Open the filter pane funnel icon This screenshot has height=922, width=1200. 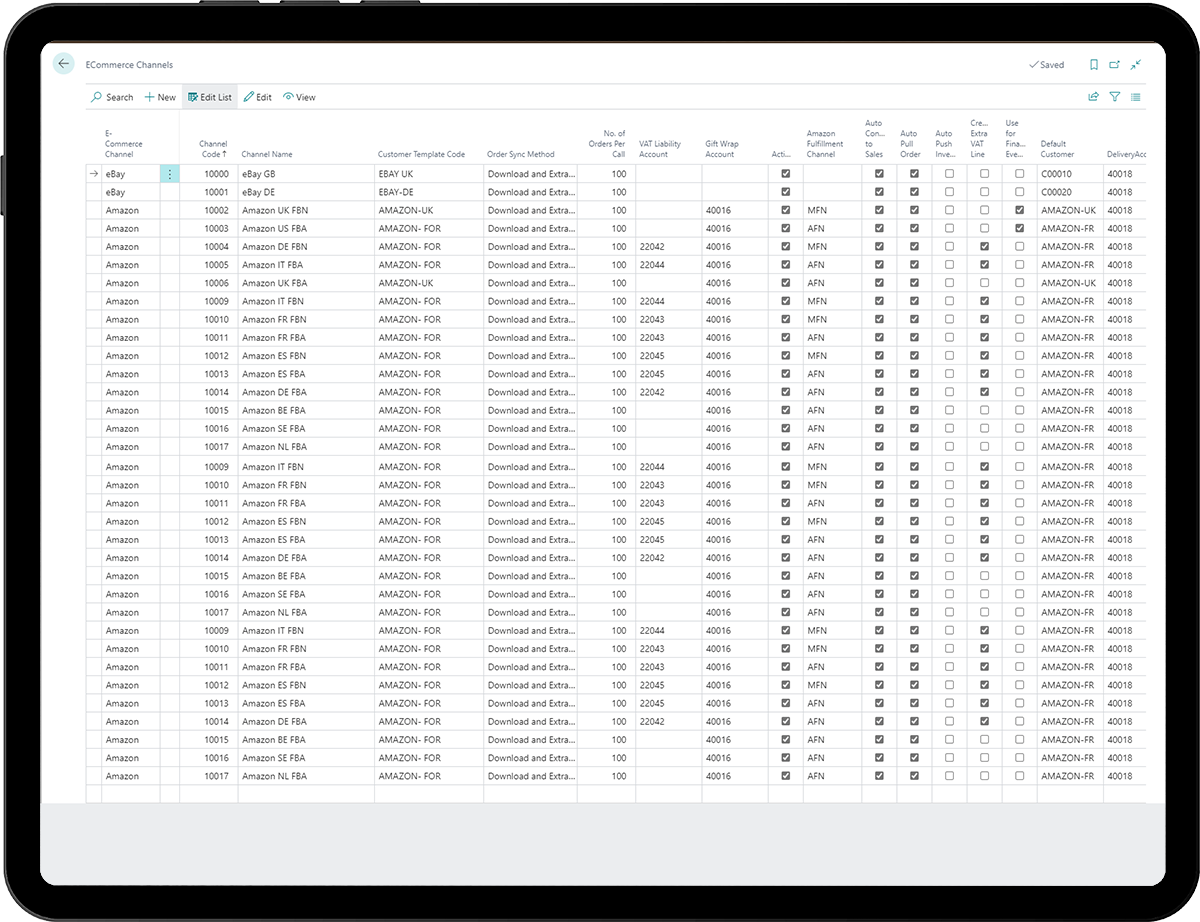(1115, 97)
